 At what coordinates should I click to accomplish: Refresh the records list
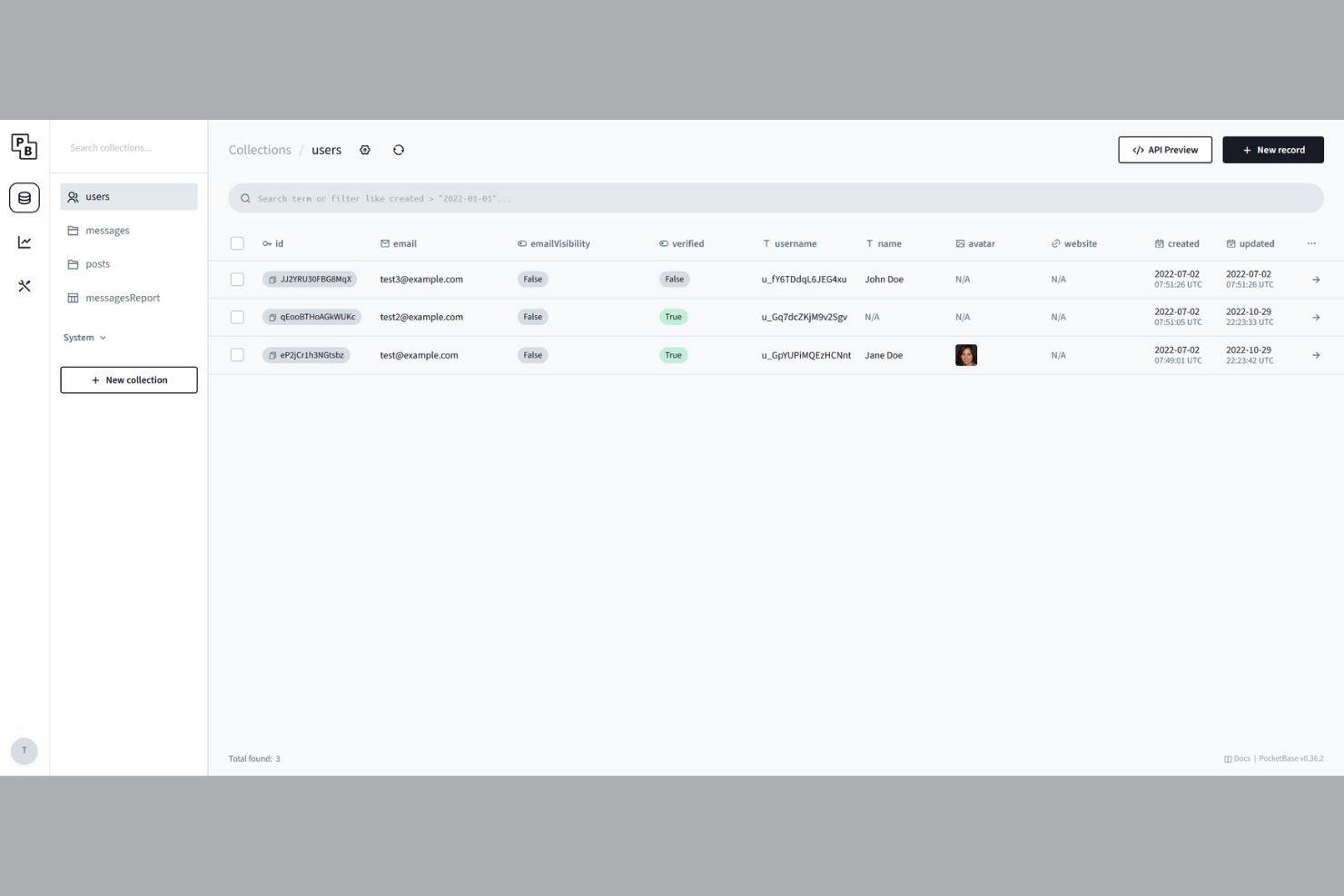click(399, 150)
